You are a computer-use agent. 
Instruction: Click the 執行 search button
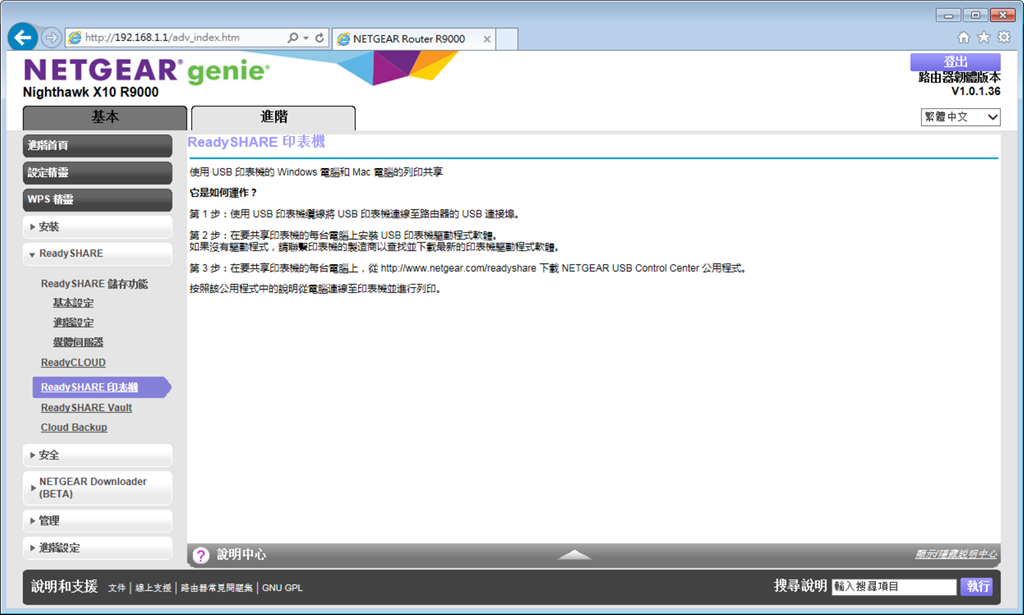click(x=977, y=586)
